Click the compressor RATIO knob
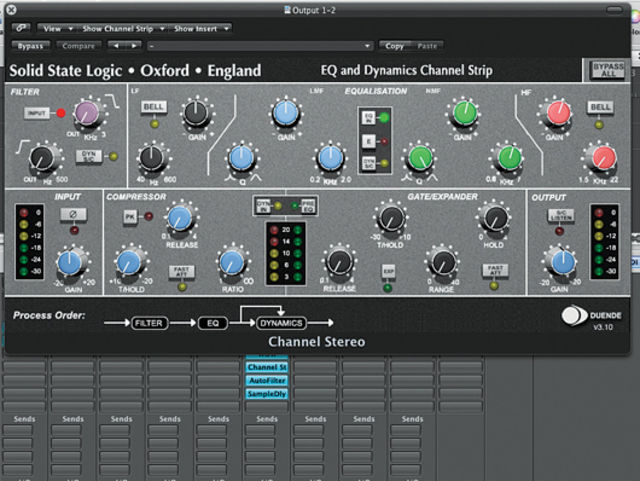 pos(231,263)
